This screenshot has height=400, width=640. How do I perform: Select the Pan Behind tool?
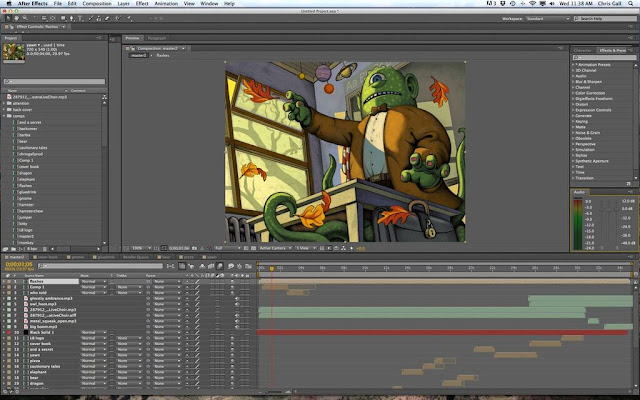(53, 18)
